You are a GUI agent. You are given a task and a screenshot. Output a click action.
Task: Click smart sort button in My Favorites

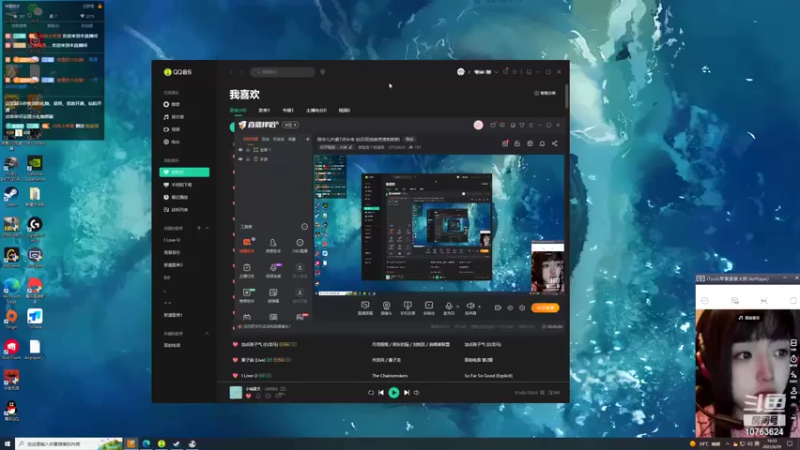pyautogui.click(x=545, y=93)
